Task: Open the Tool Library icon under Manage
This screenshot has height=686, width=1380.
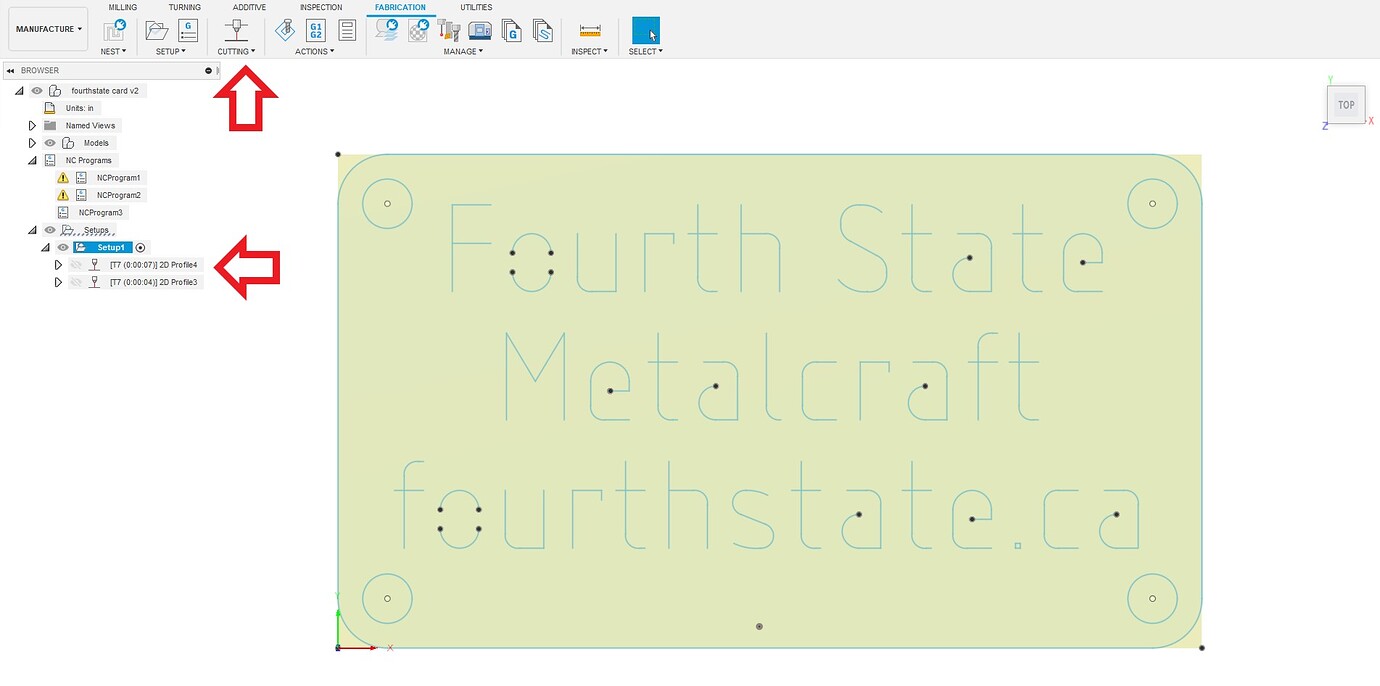Action: pyautogui.click(x=449, y=30)
